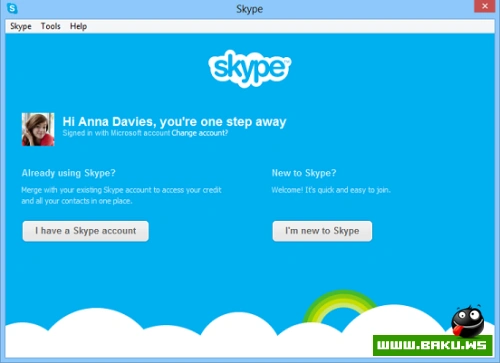Click the Skype icon in title bar
This screenshot has height=363, width=500.
coord(12,8)
